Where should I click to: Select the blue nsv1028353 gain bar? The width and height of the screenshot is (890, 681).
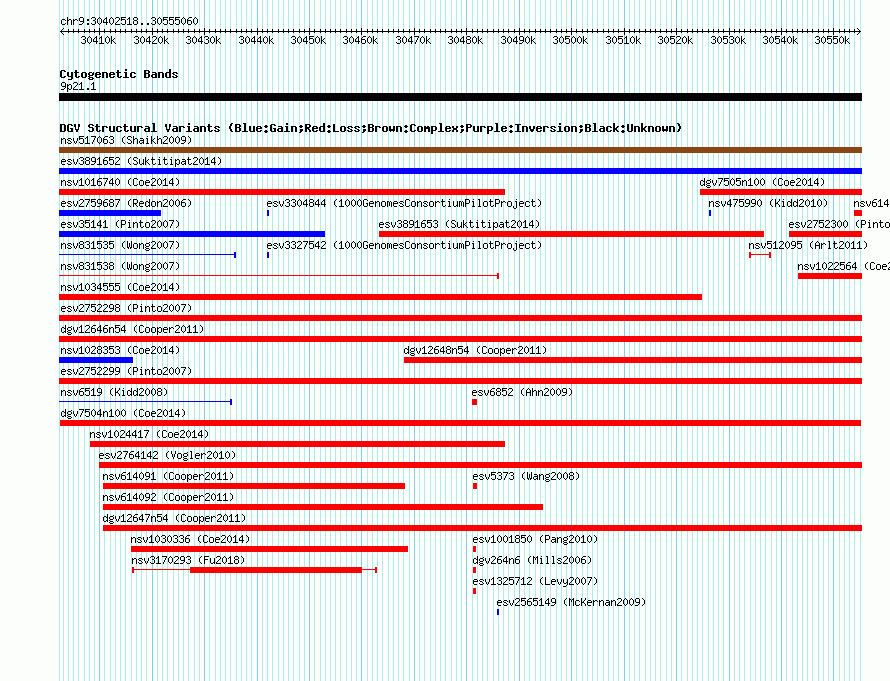coord(96,360)
